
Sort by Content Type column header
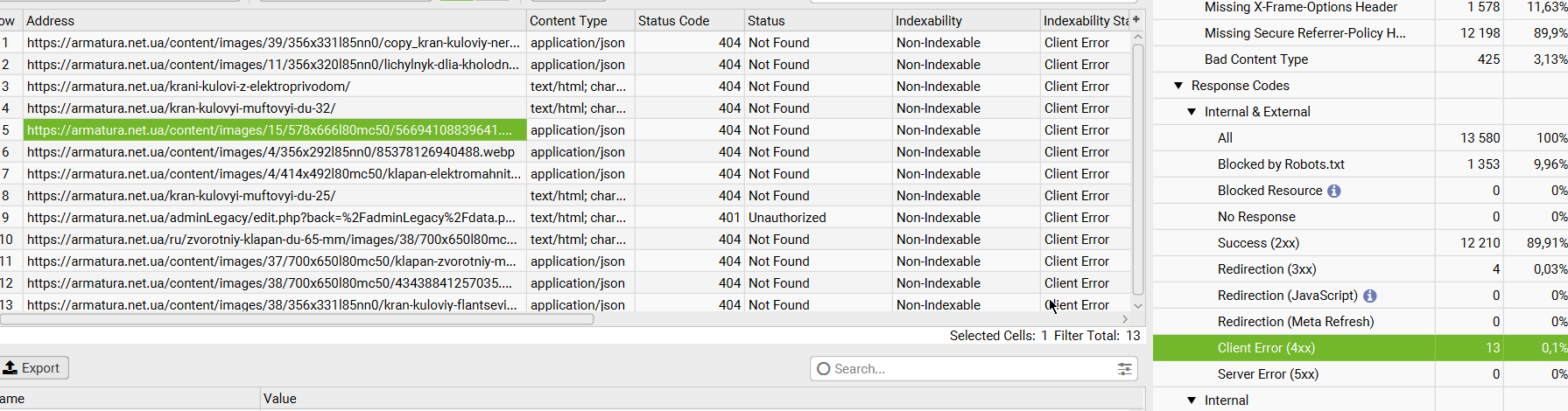coord(580,20)
